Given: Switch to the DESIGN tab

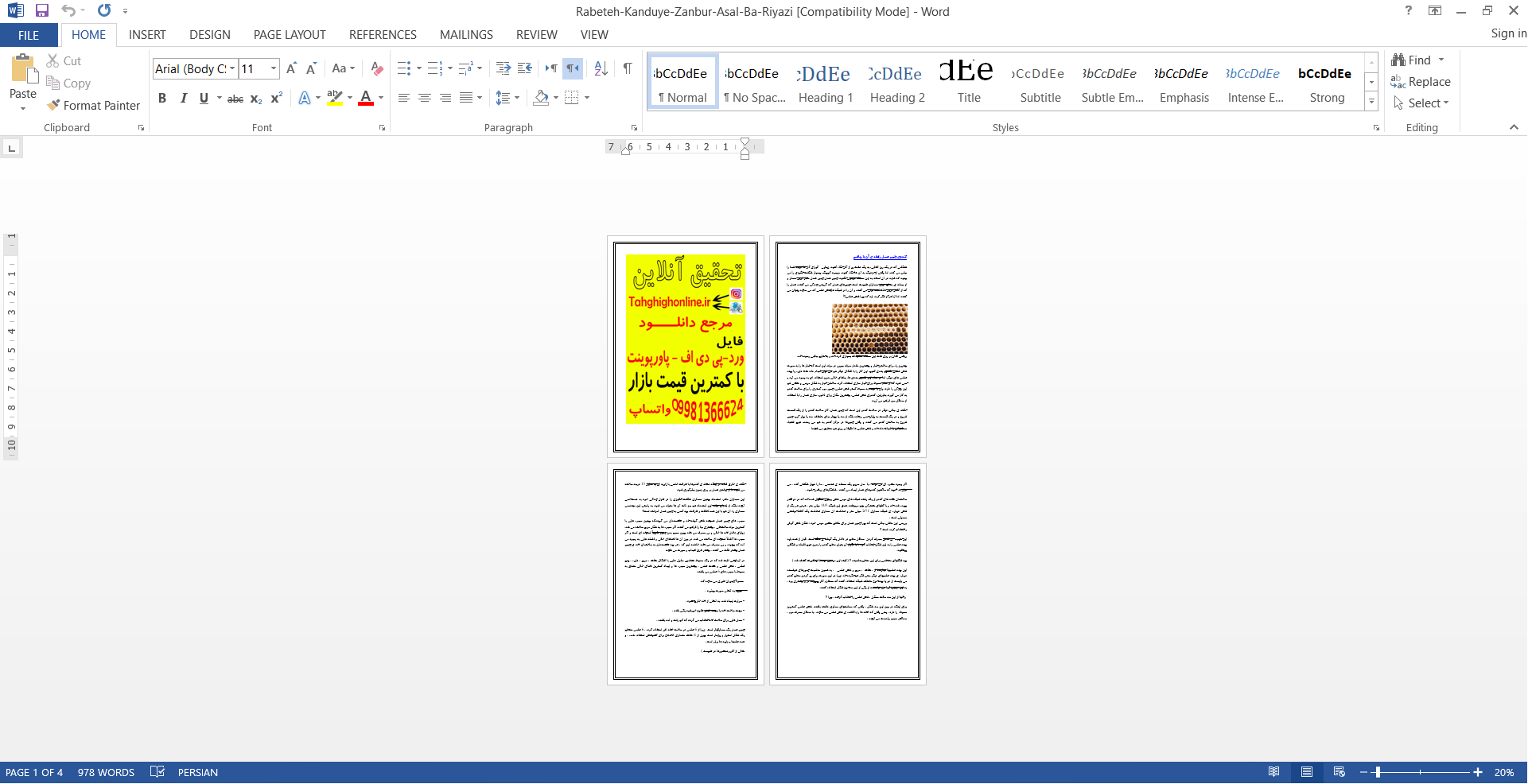Looking at the screenshot, I should (210, 35).
